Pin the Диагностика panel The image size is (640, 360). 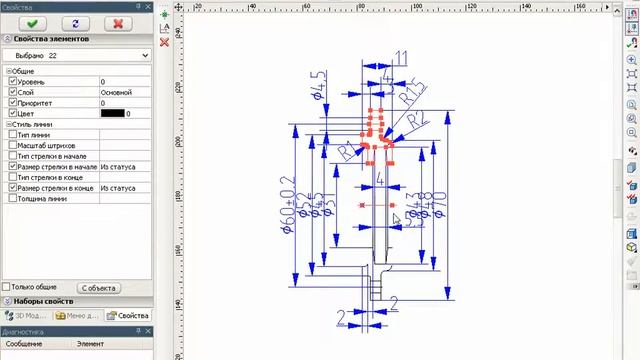click(x=138, y=331)
